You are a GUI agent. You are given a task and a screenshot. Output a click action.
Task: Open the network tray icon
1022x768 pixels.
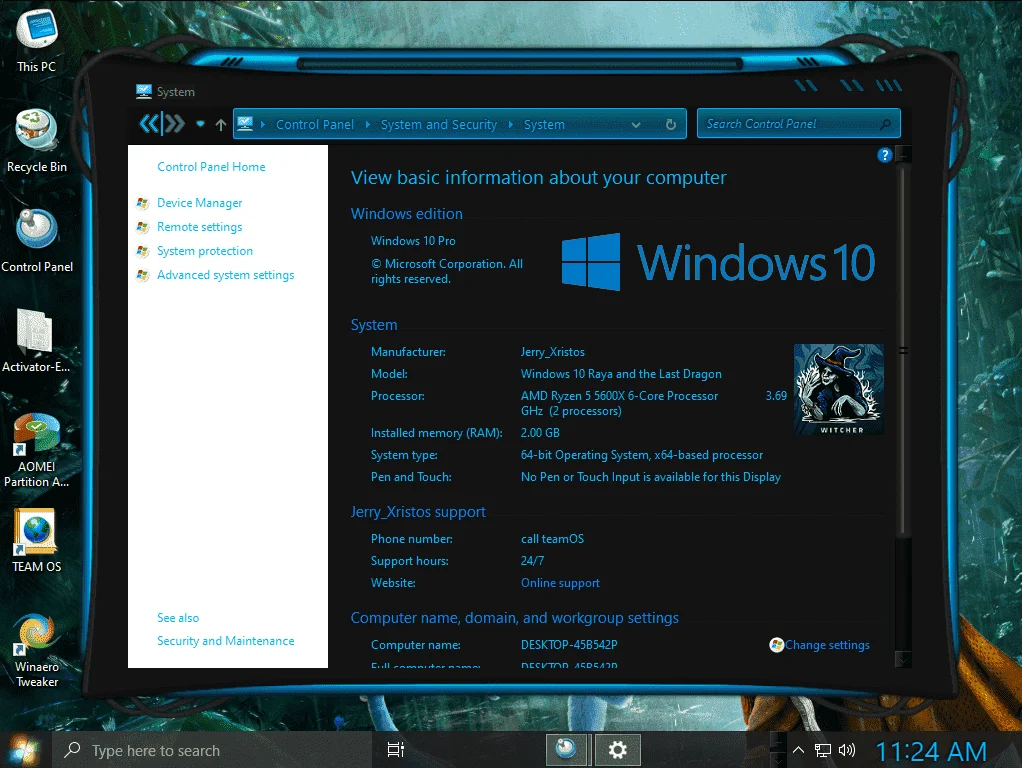pyautogui.click(x=823, y=750)
